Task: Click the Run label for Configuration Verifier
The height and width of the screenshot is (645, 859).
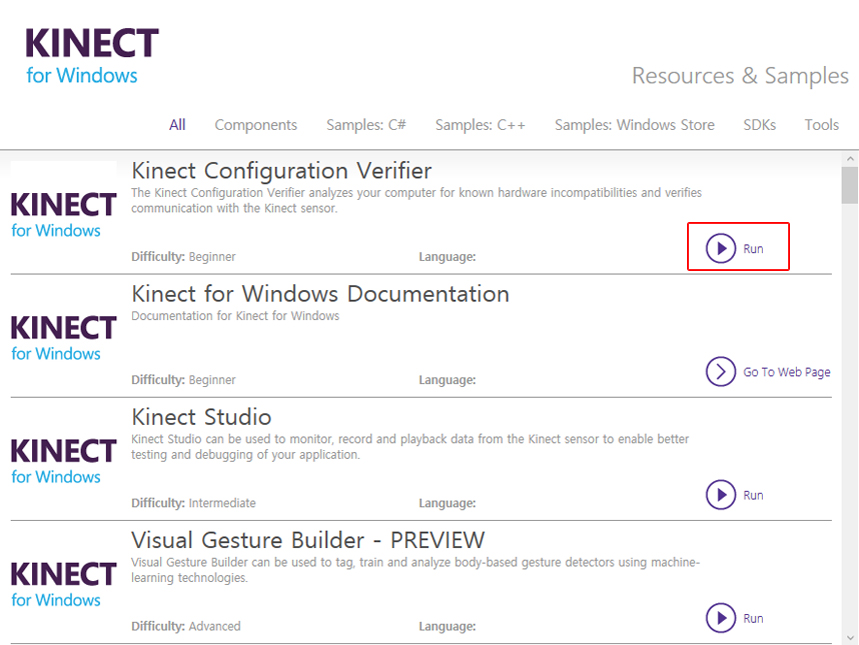Action: (753, 249)
